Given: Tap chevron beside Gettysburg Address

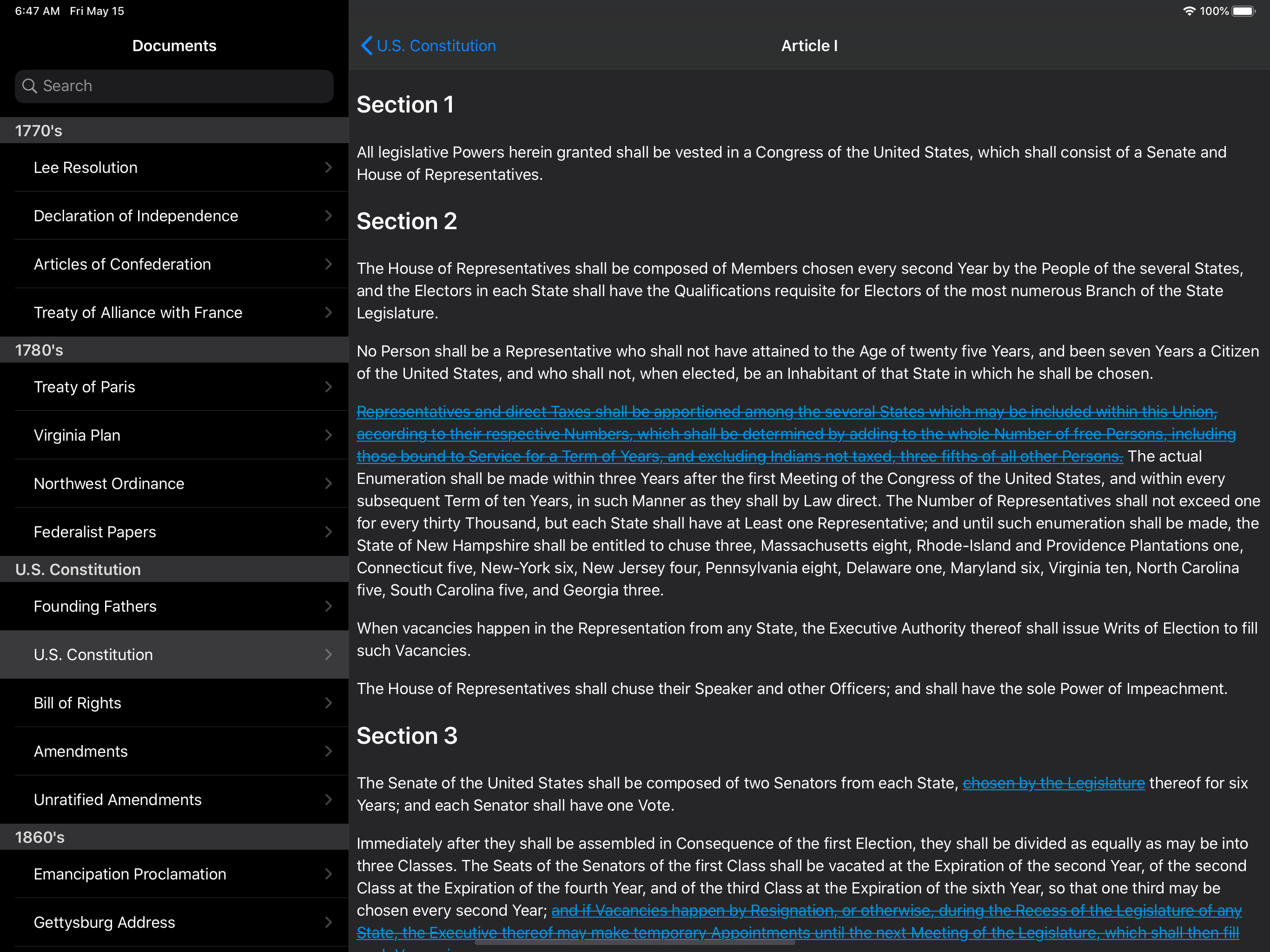Looking at the screenshot, I should [328, 922].
